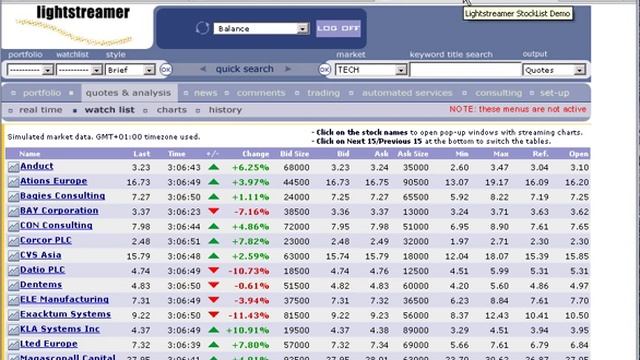Open the BAY Corporation stock link

pos(59,211)
